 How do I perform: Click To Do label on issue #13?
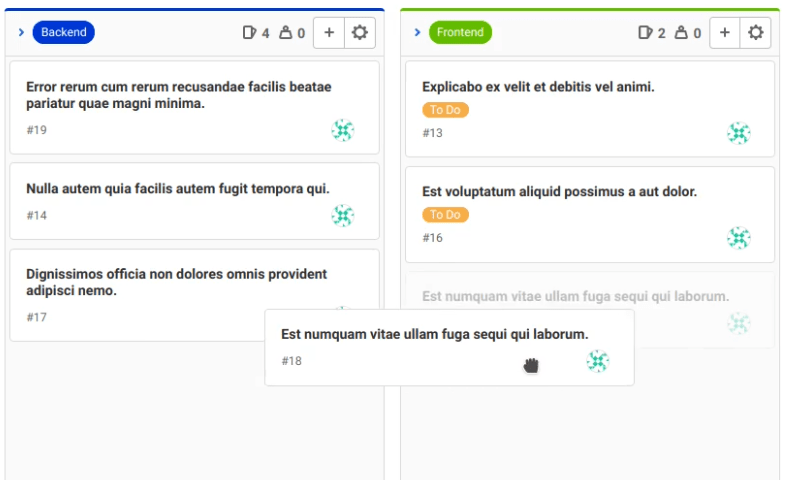(445, 110)
